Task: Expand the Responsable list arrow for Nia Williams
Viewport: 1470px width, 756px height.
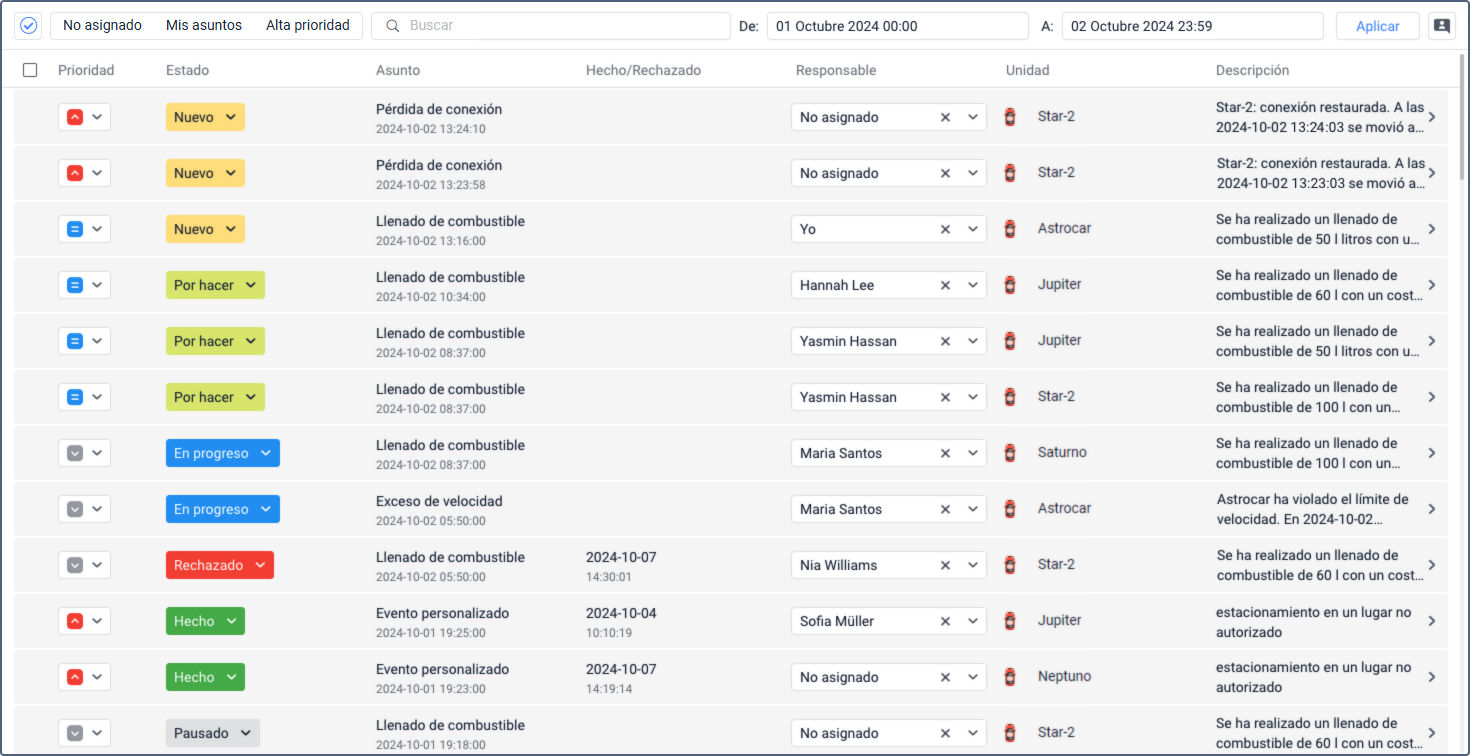Action: point(973,565)
